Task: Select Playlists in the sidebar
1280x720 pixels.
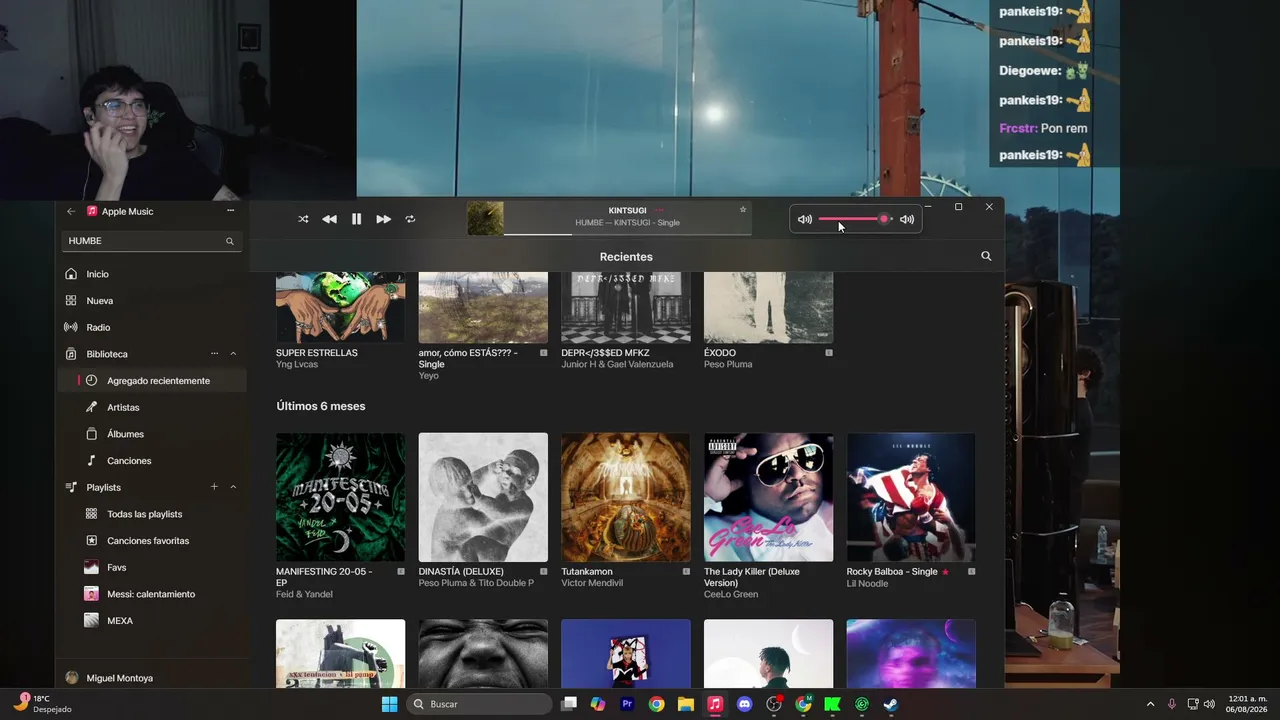Action: (103, 487)
